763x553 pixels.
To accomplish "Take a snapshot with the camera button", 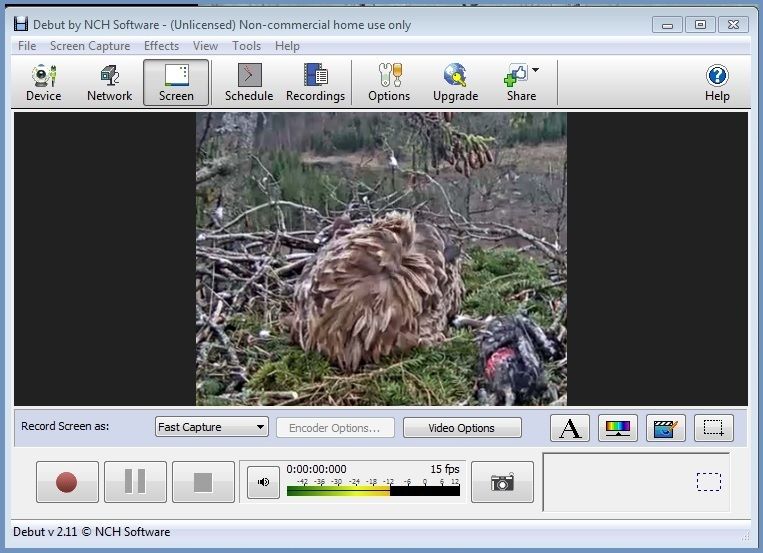I will [x=502, y=482].
